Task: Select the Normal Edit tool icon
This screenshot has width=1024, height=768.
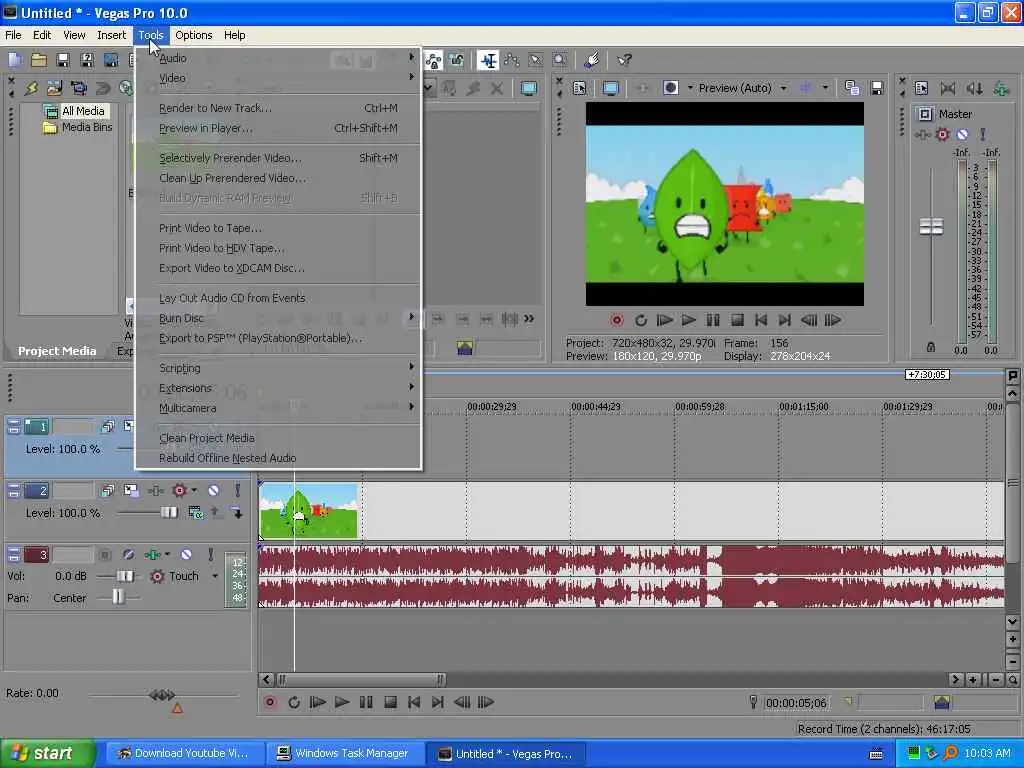Action: click(488, 60)
